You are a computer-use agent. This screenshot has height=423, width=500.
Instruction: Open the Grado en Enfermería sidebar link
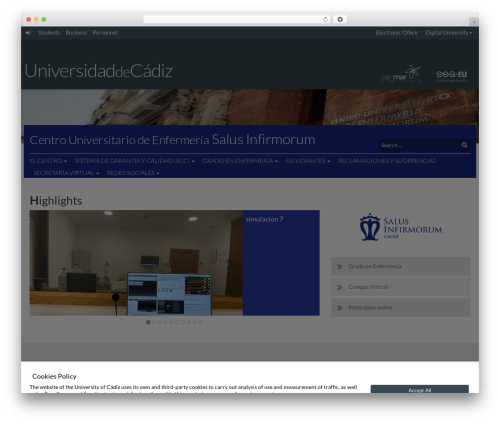click(401, 266)
